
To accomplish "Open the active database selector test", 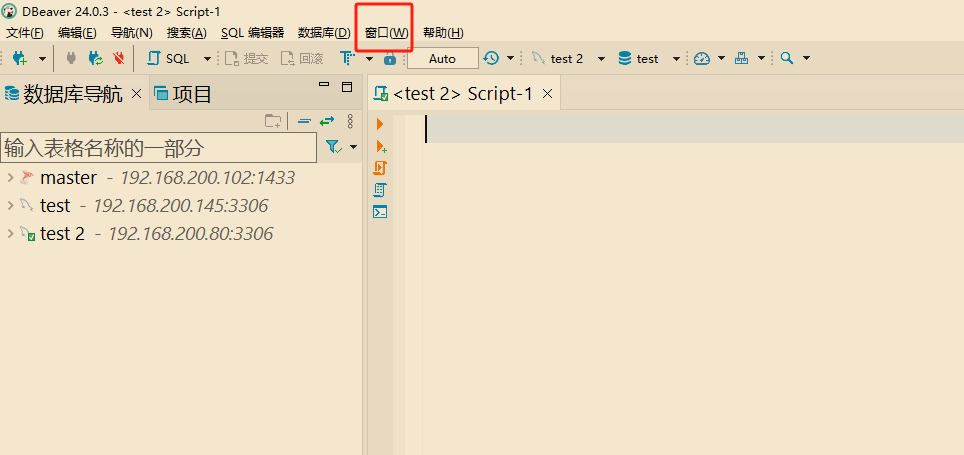I will tap(649, 58).
